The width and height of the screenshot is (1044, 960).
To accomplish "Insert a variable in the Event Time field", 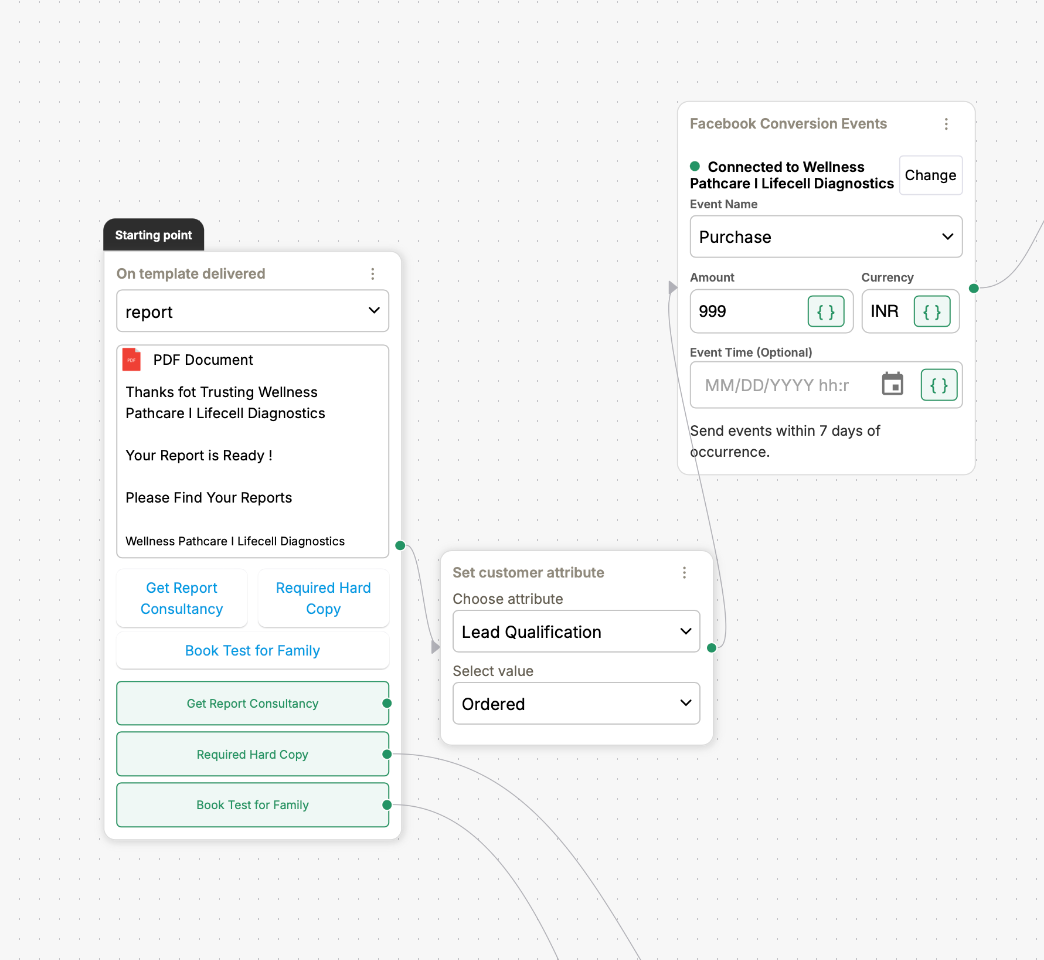I will [x=939, y=385].
